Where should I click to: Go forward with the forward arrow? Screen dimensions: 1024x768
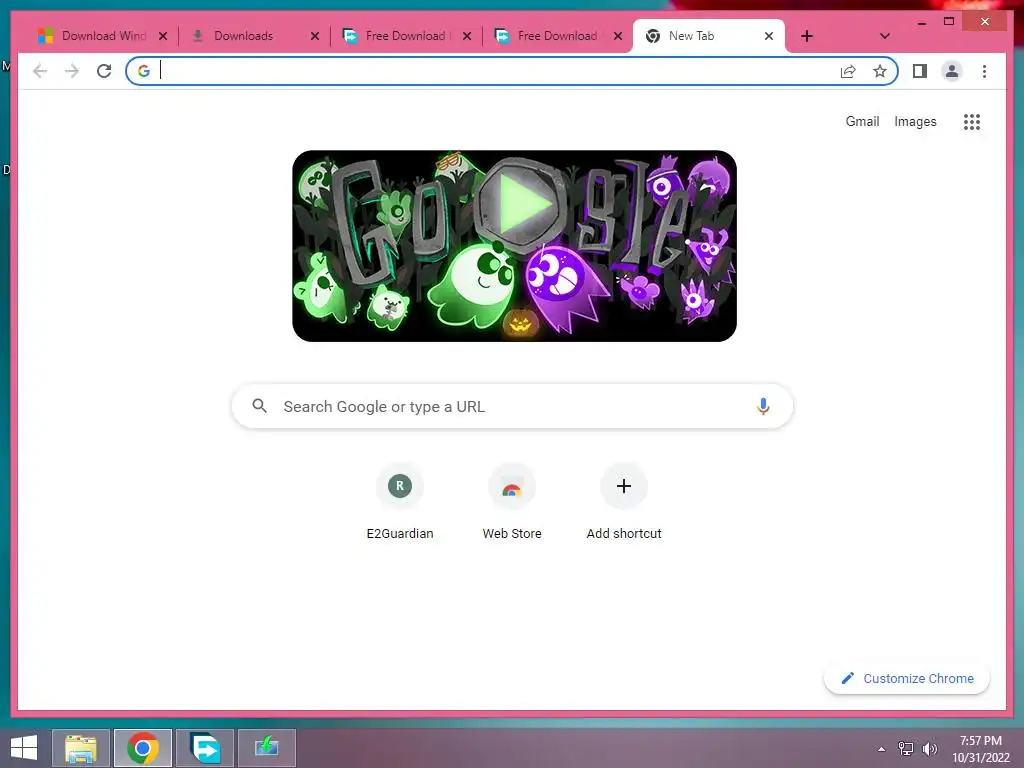[x=72, y=71]
